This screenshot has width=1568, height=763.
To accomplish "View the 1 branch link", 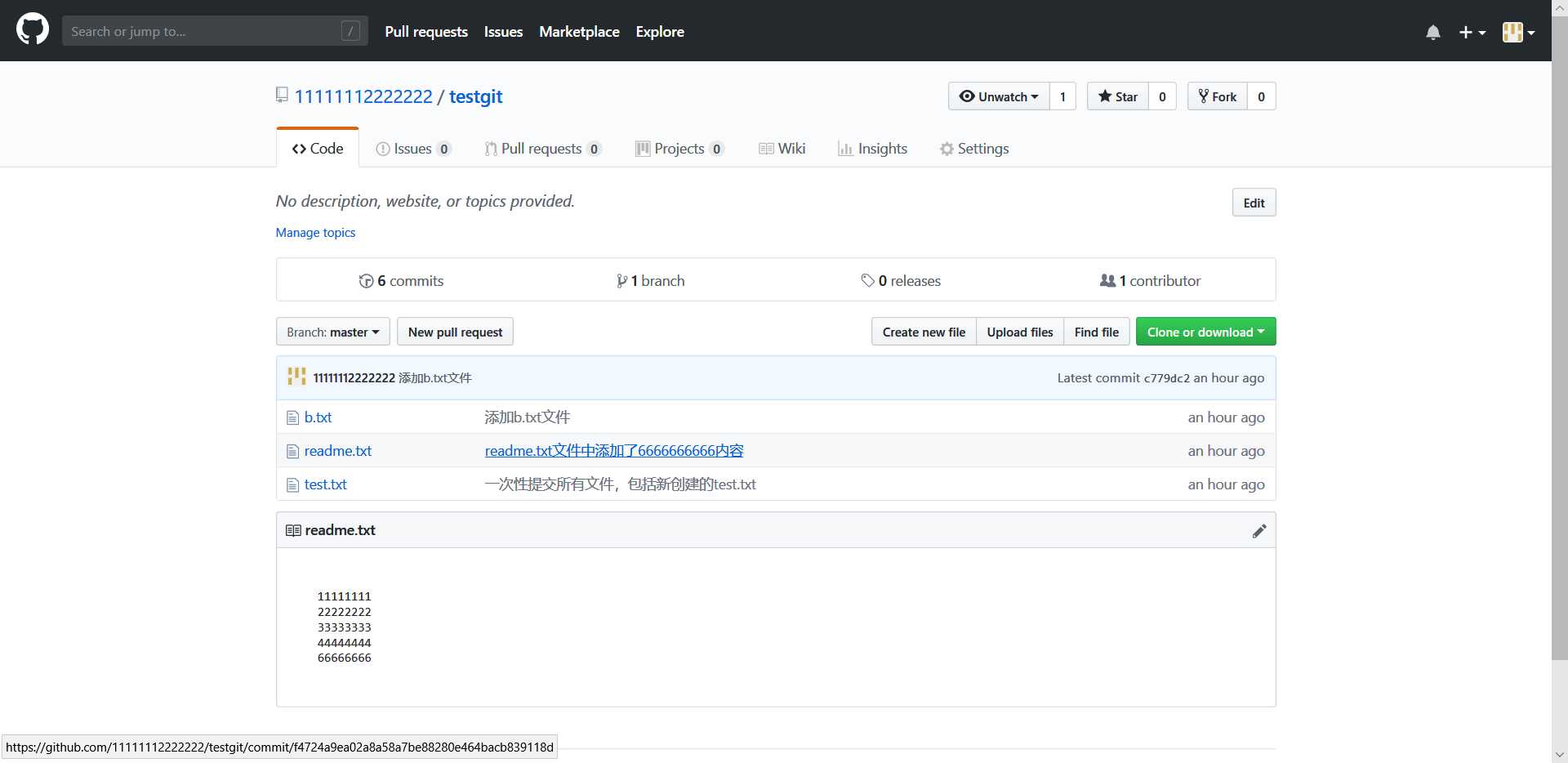I will tap(650, 281).
